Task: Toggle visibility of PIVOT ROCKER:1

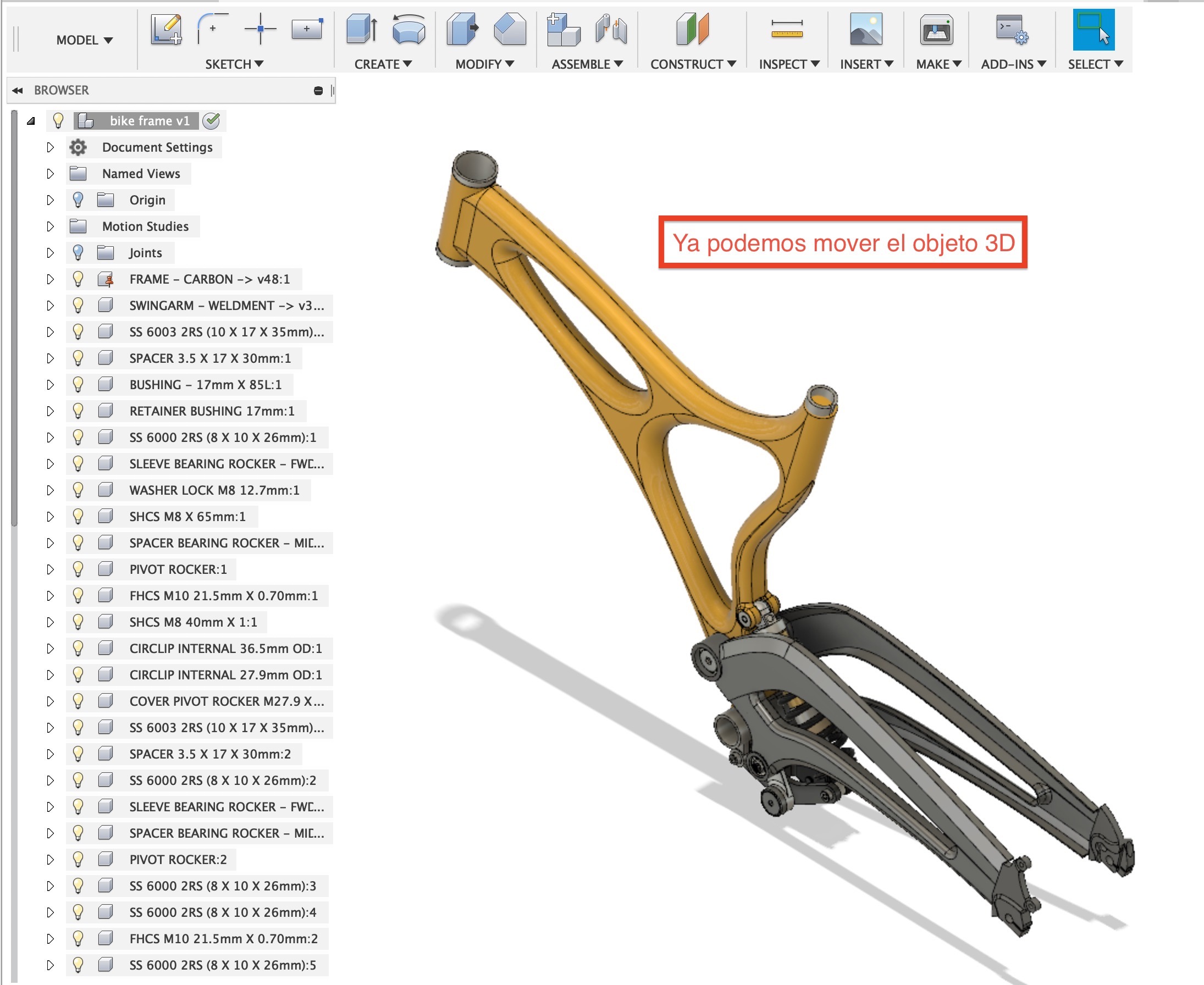Action: tap(78, 569)
